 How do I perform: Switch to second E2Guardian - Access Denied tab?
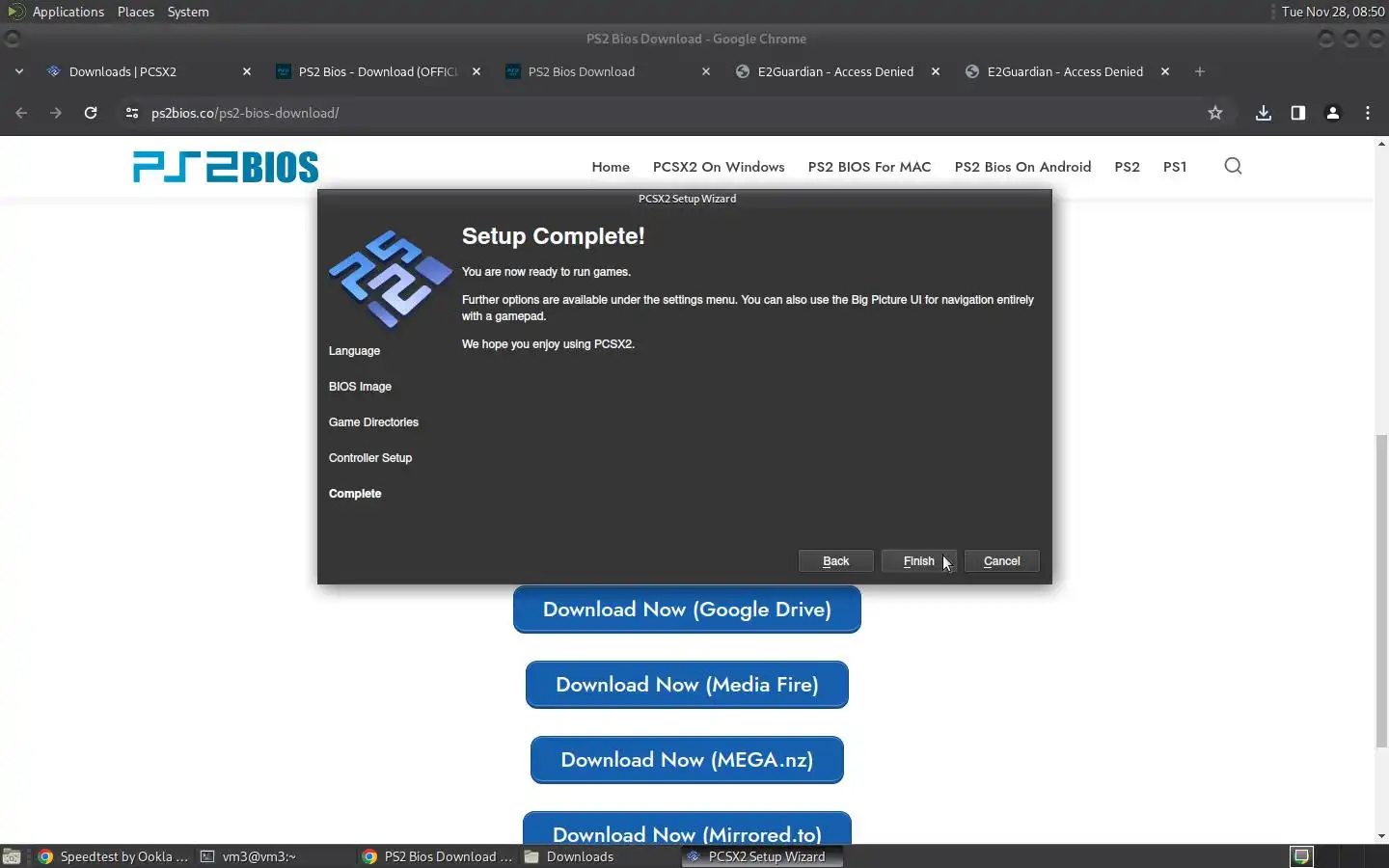coord(1066,71)
